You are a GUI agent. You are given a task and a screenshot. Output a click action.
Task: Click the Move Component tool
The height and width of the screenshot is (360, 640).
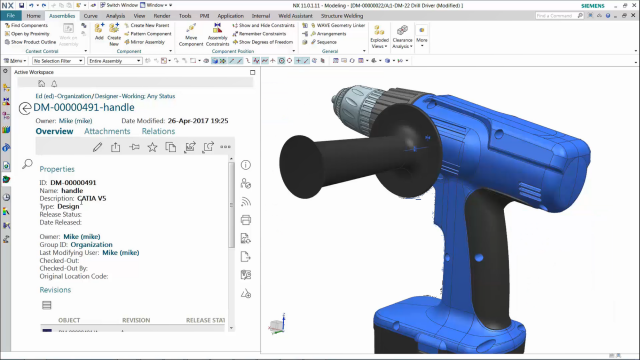(x=191, y=35)
